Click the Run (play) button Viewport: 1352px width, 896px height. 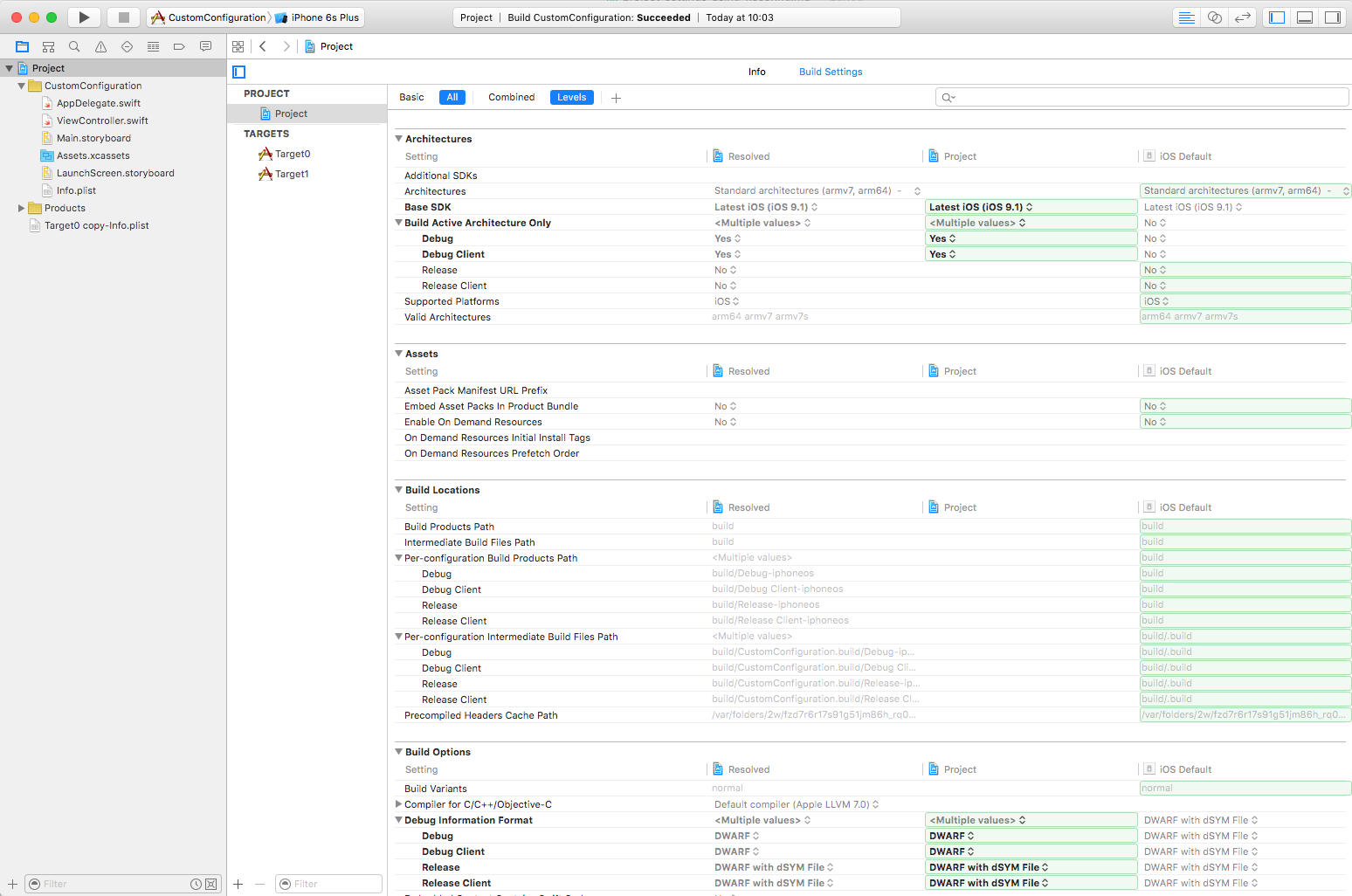click(x=84, y=17)
